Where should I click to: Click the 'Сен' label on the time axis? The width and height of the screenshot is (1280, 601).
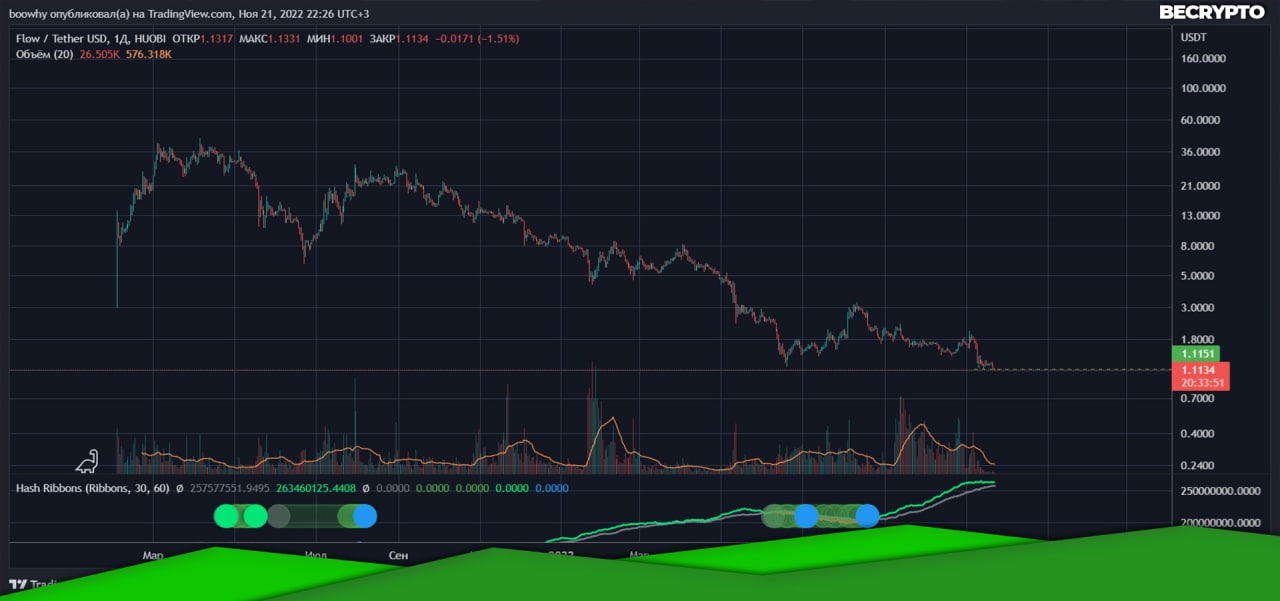(398, 554)
